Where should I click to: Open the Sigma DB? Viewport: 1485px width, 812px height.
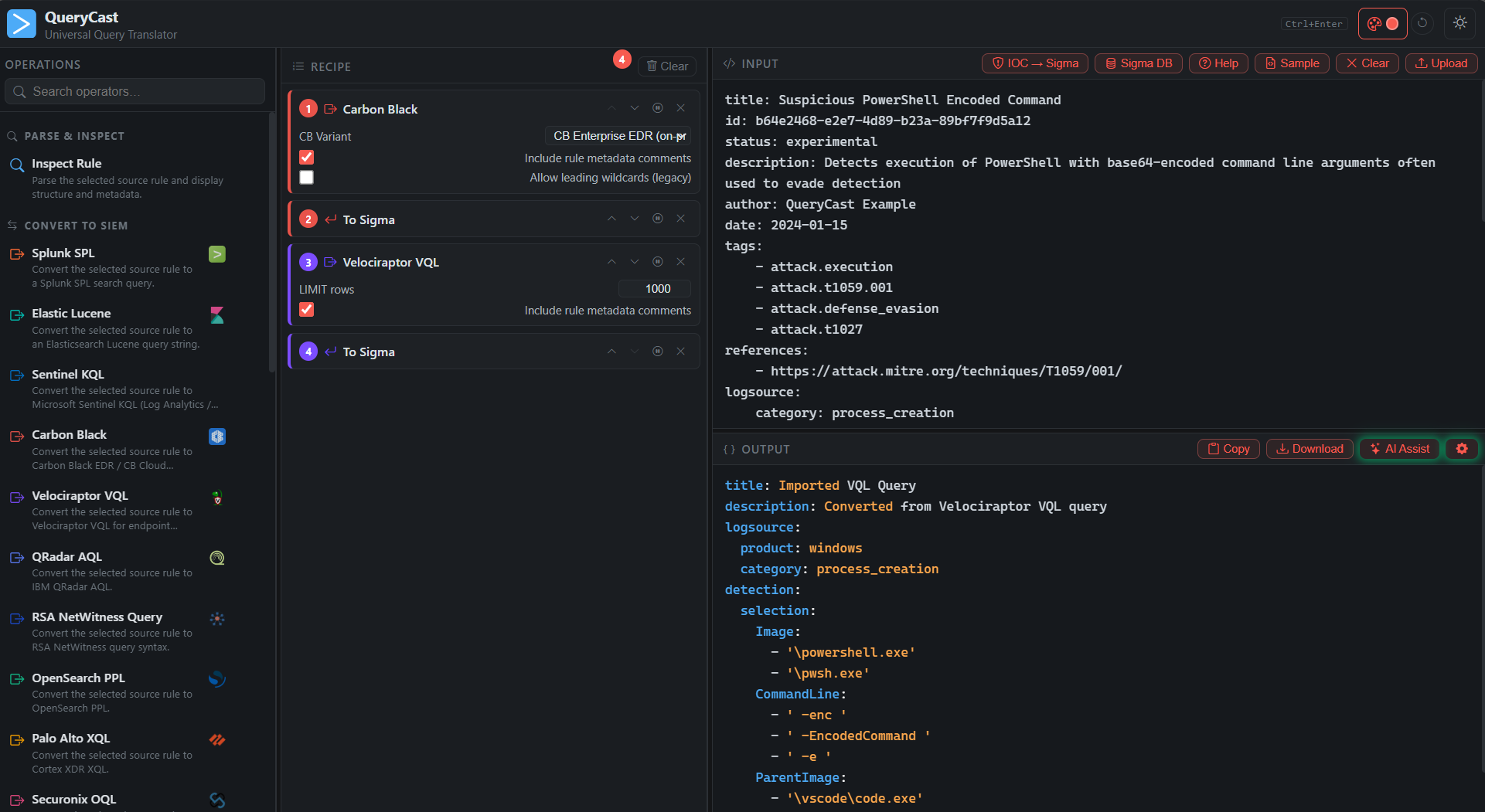pos(1139,63)
